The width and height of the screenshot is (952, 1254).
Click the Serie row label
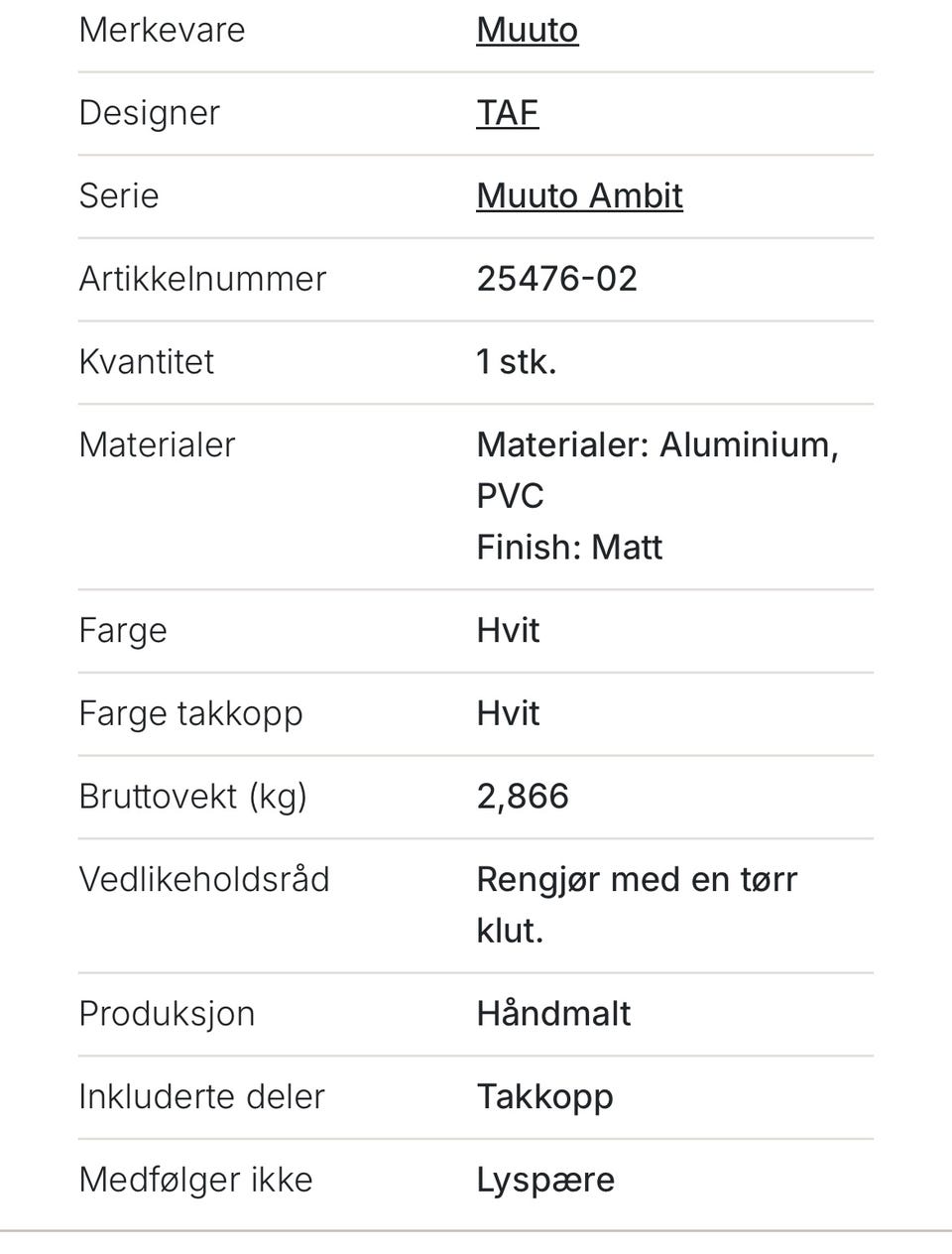(118, 195)
